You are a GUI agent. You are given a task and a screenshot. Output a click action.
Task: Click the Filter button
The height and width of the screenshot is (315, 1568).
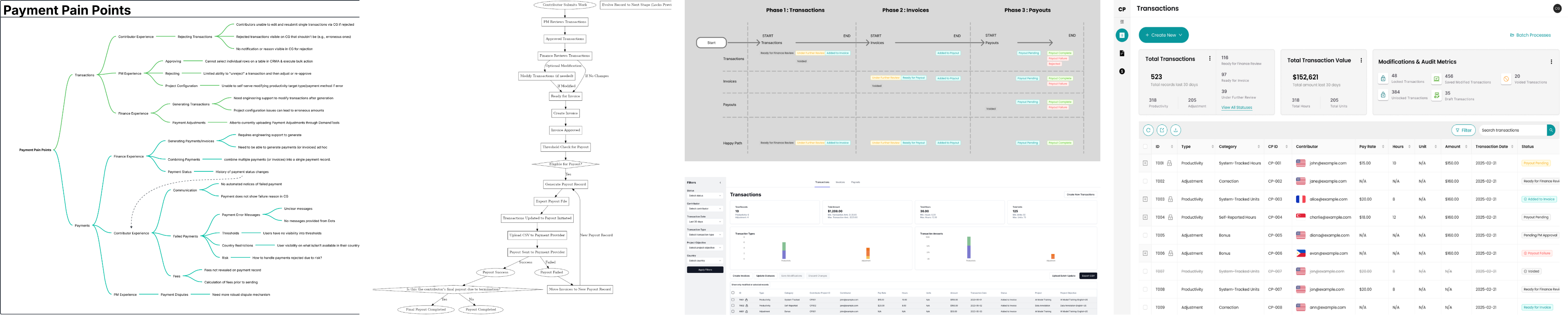point(1463,130)
